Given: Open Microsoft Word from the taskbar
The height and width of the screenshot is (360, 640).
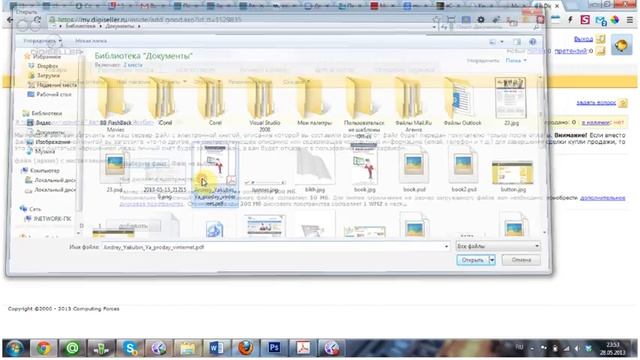Looking at the screenshot, I should click(216, 349).
